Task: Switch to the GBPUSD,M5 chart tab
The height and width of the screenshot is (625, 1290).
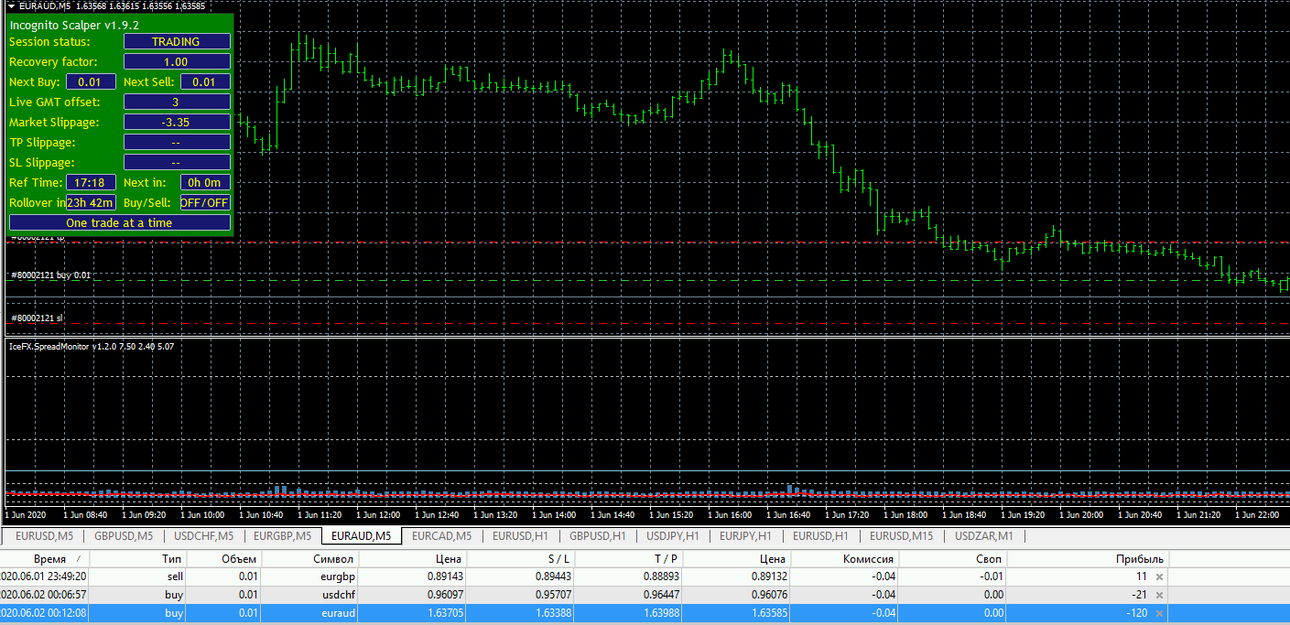Action: [x=124, y=536]
